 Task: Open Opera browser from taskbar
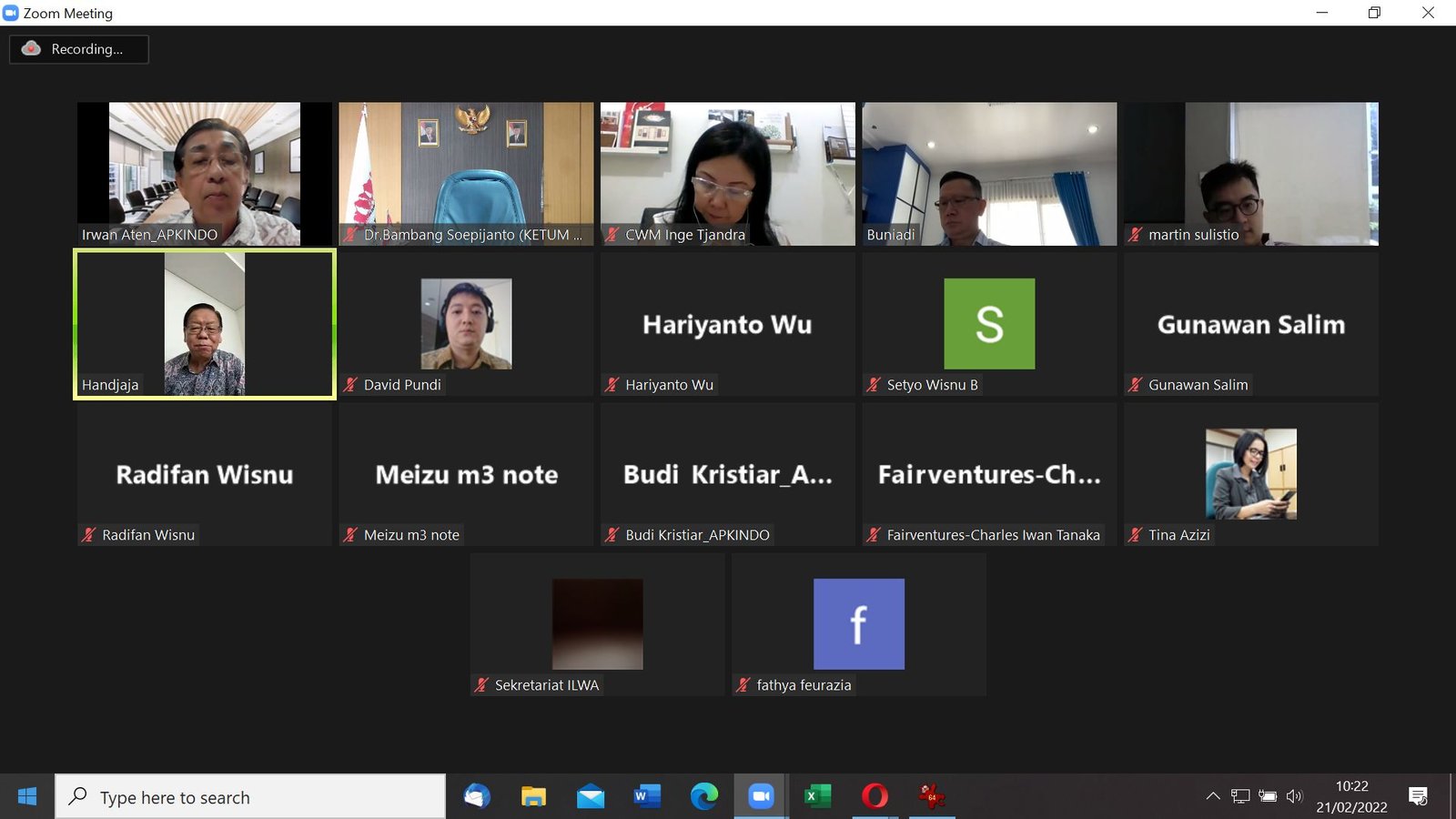pos(875,797)
